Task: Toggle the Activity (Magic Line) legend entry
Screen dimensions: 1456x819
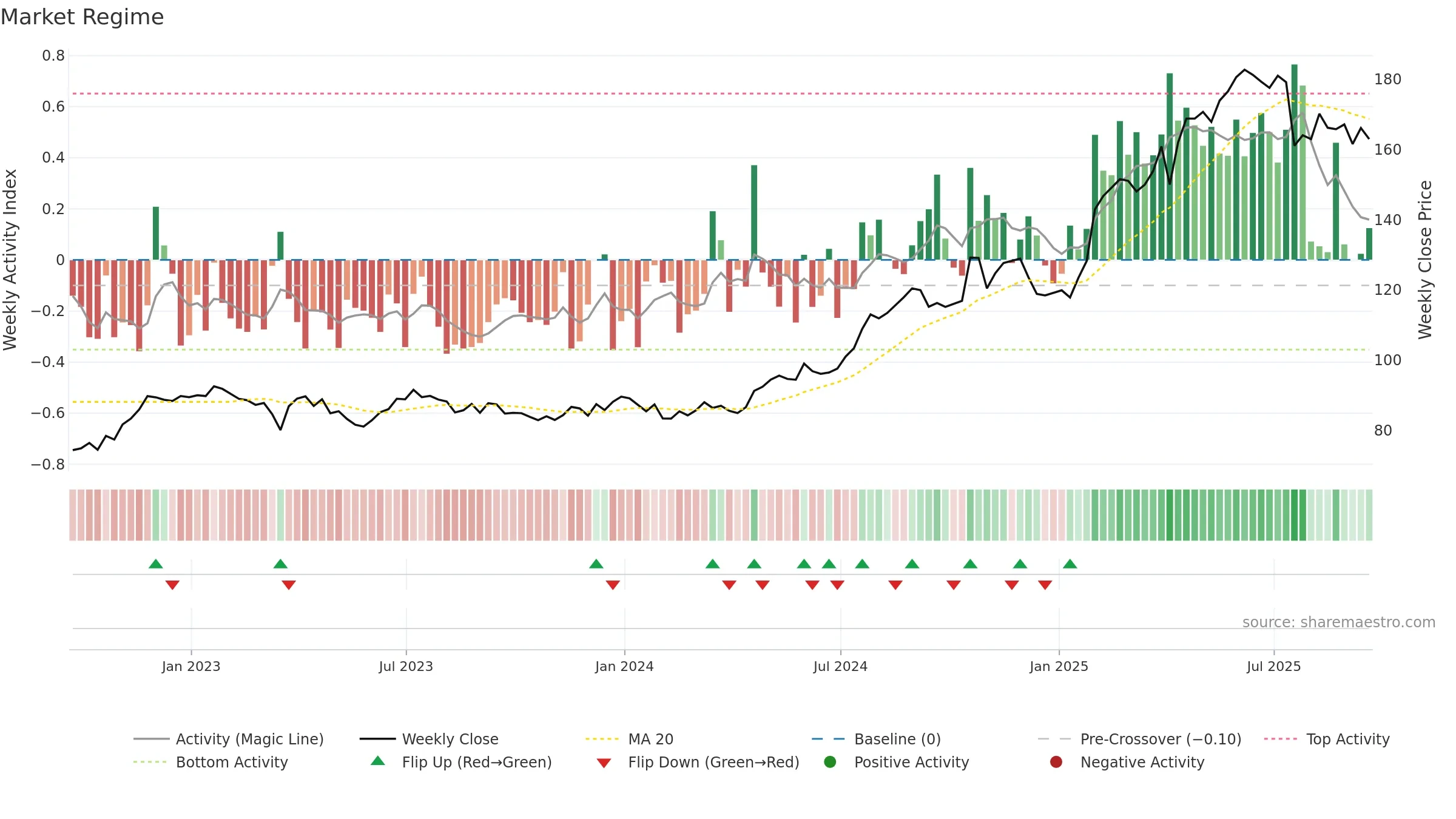Action: (x=229, y=739)
